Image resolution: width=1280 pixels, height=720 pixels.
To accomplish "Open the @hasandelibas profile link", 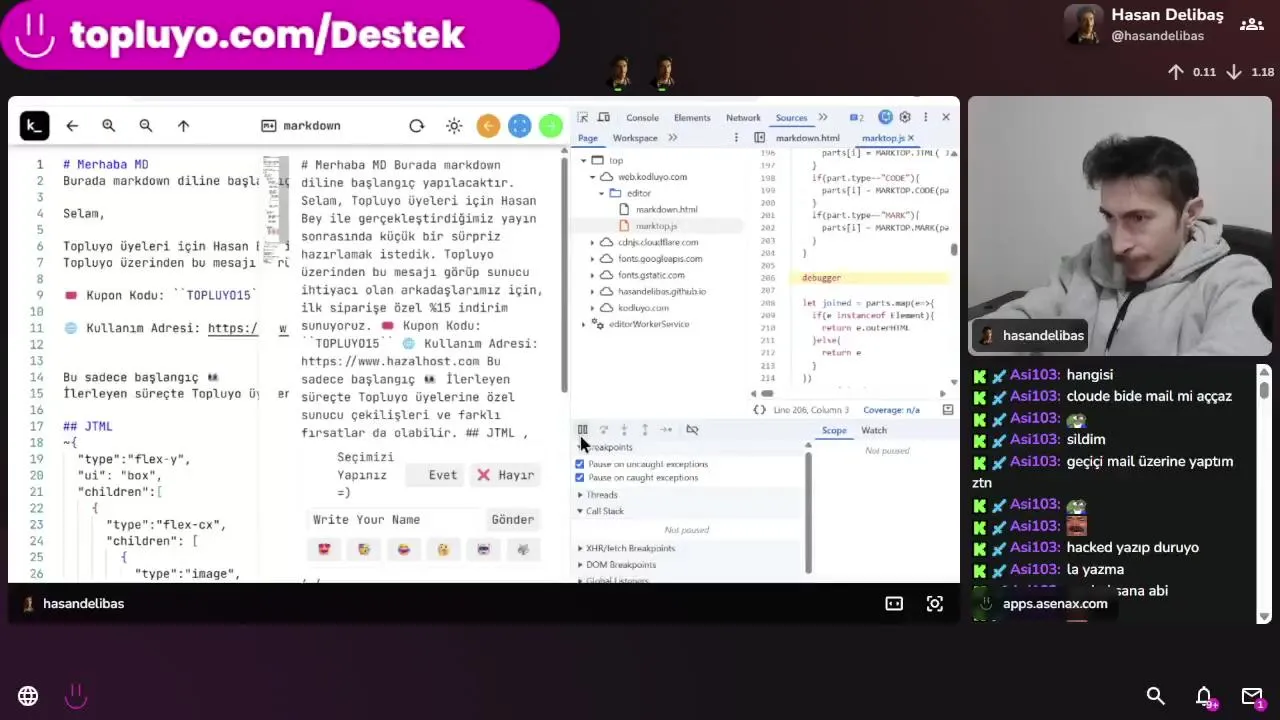I will [1157, 36].
